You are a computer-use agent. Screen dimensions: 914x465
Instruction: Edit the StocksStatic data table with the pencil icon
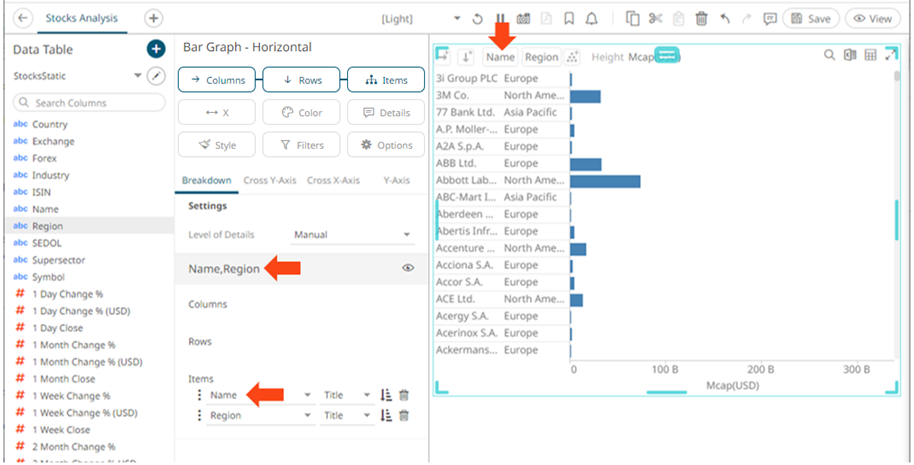tap(155, 76)
